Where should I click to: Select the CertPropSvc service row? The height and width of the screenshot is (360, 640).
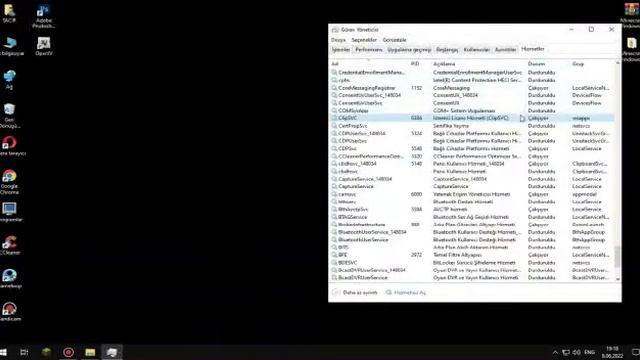click(x=472, y=126)
